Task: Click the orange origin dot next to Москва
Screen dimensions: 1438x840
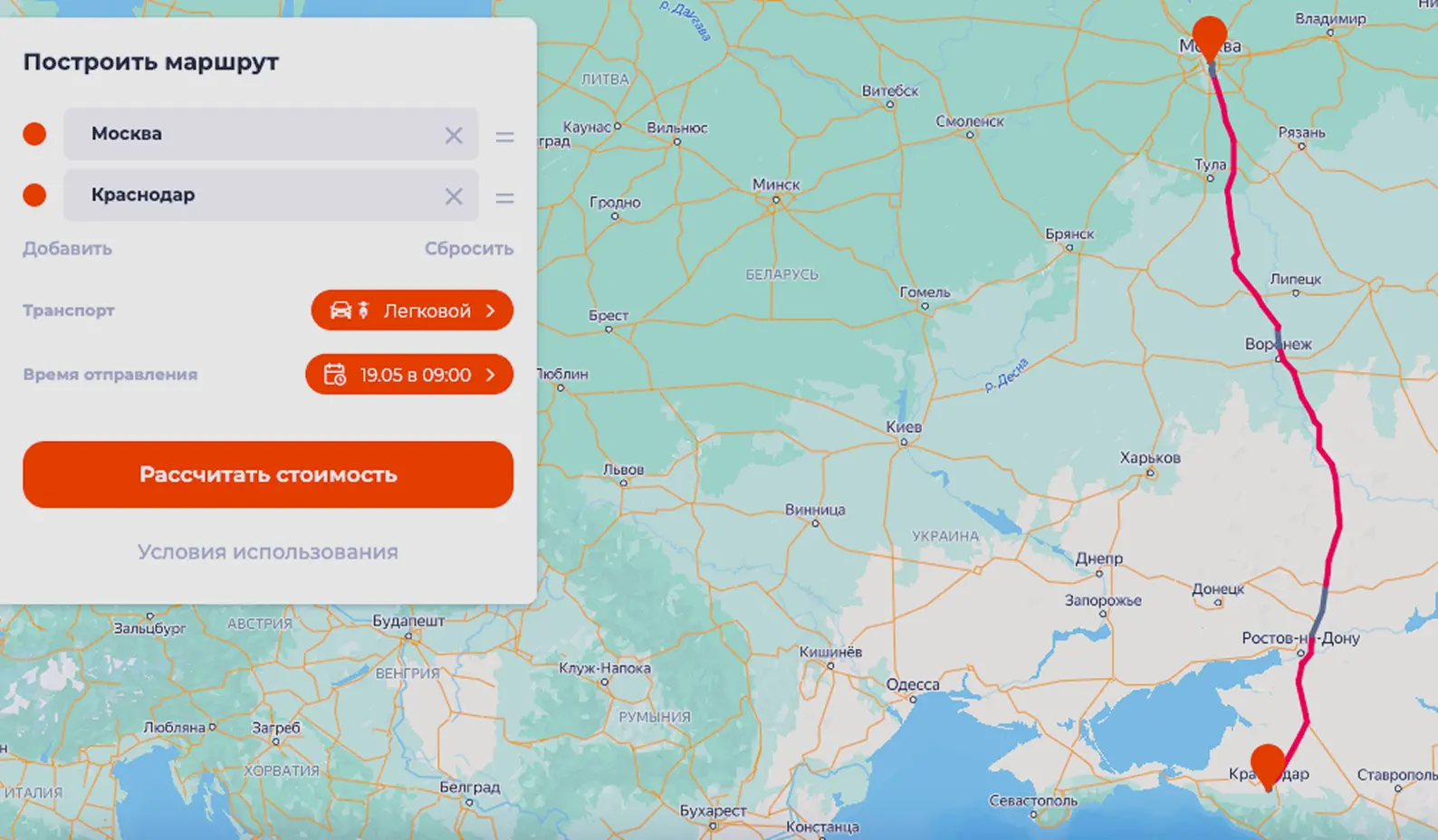Action: pos(34,134)
